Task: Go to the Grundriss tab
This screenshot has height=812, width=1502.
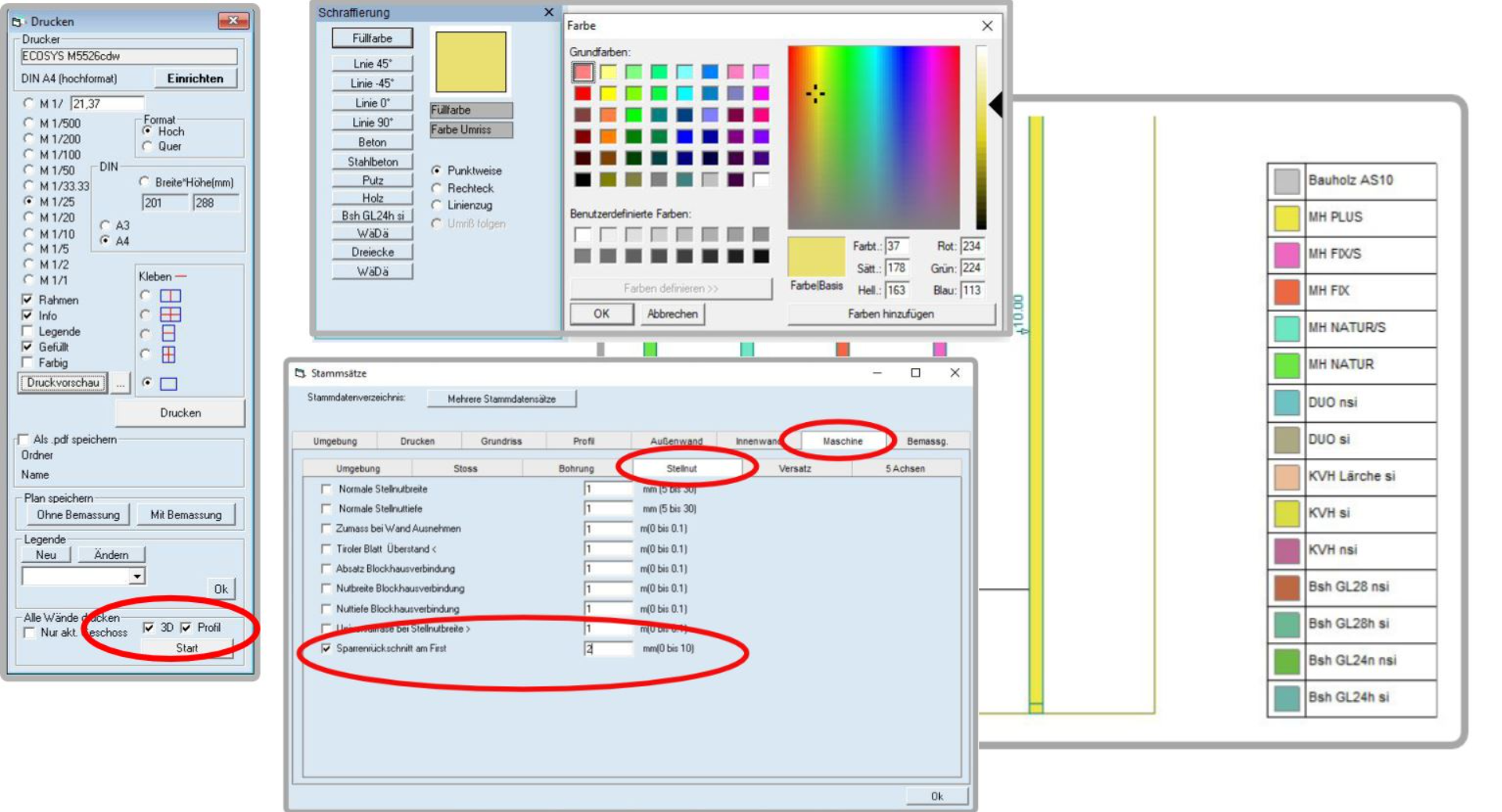Action: [501, 441]
